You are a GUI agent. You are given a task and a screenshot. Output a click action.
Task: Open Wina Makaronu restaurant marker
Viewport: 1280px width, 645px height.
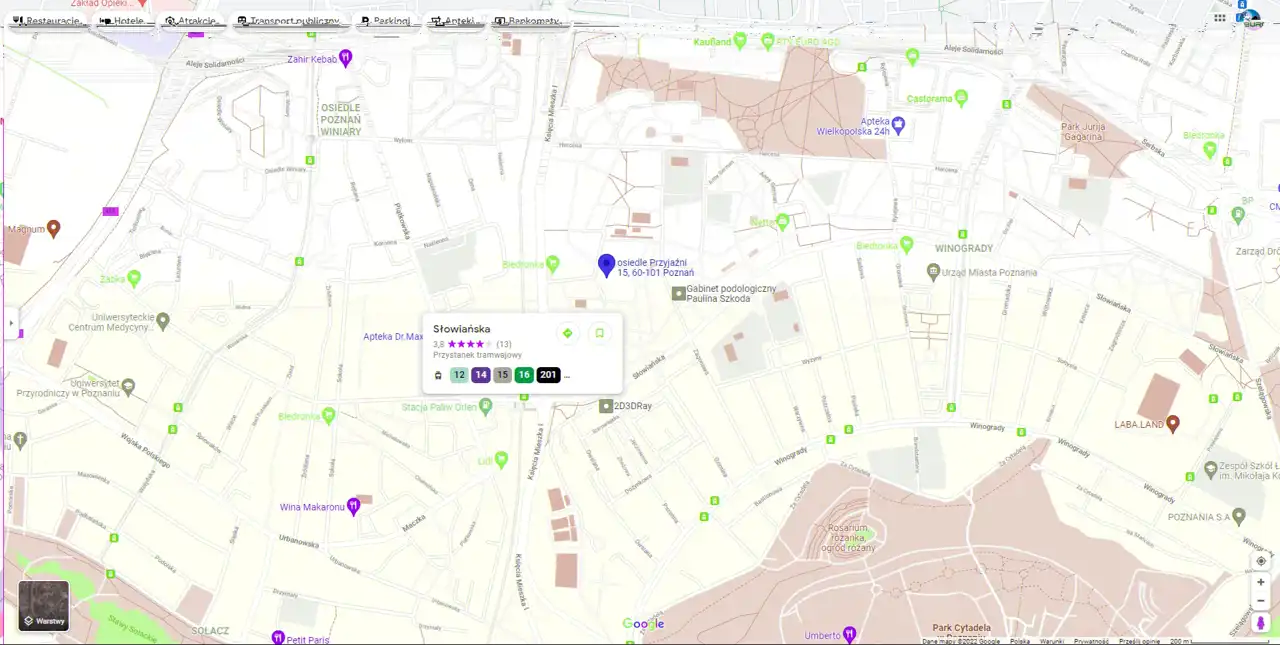point(353,506)
